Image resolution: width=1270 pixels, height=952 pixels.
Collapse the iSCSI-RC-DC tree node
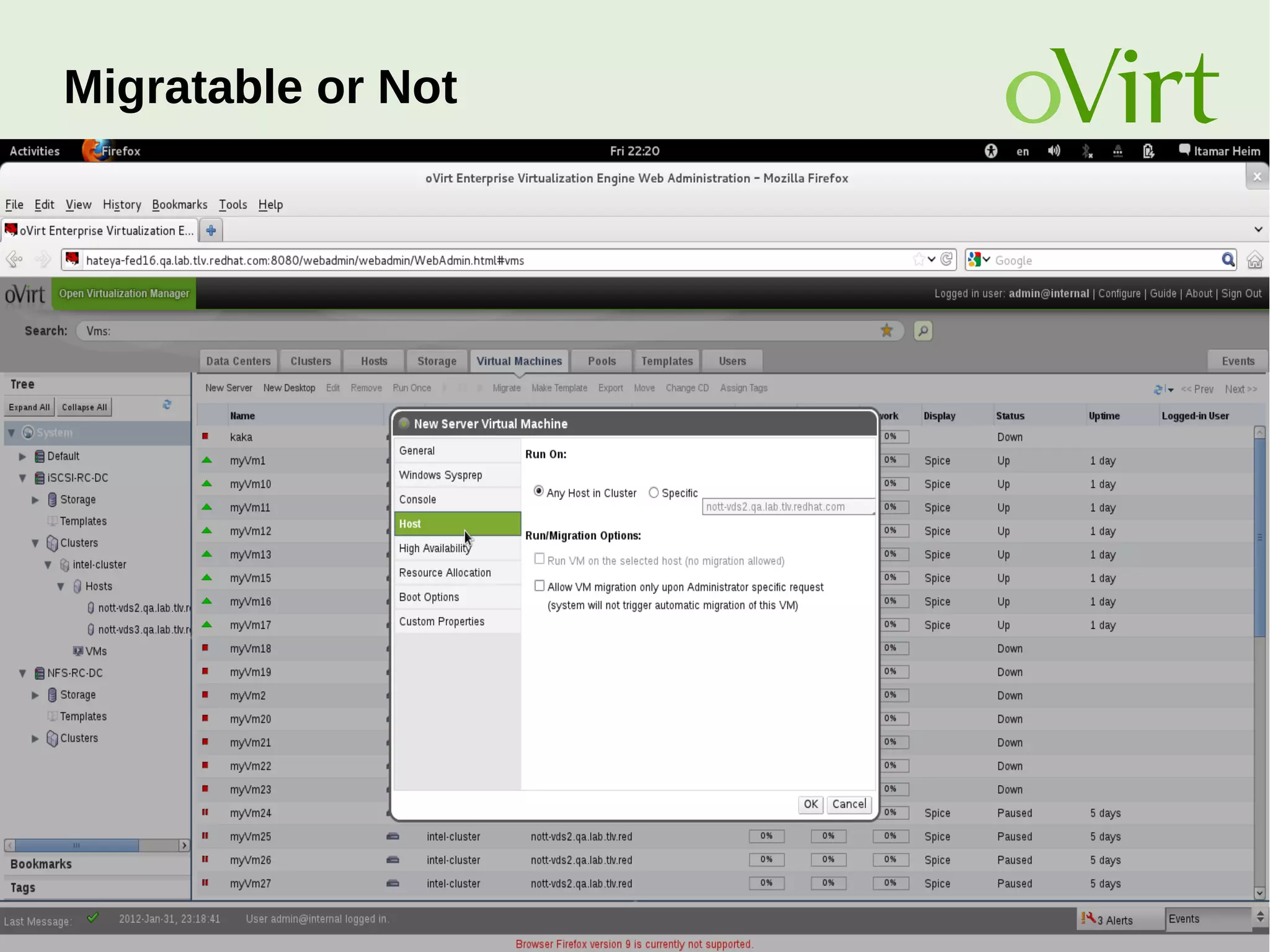click(23, 478)
